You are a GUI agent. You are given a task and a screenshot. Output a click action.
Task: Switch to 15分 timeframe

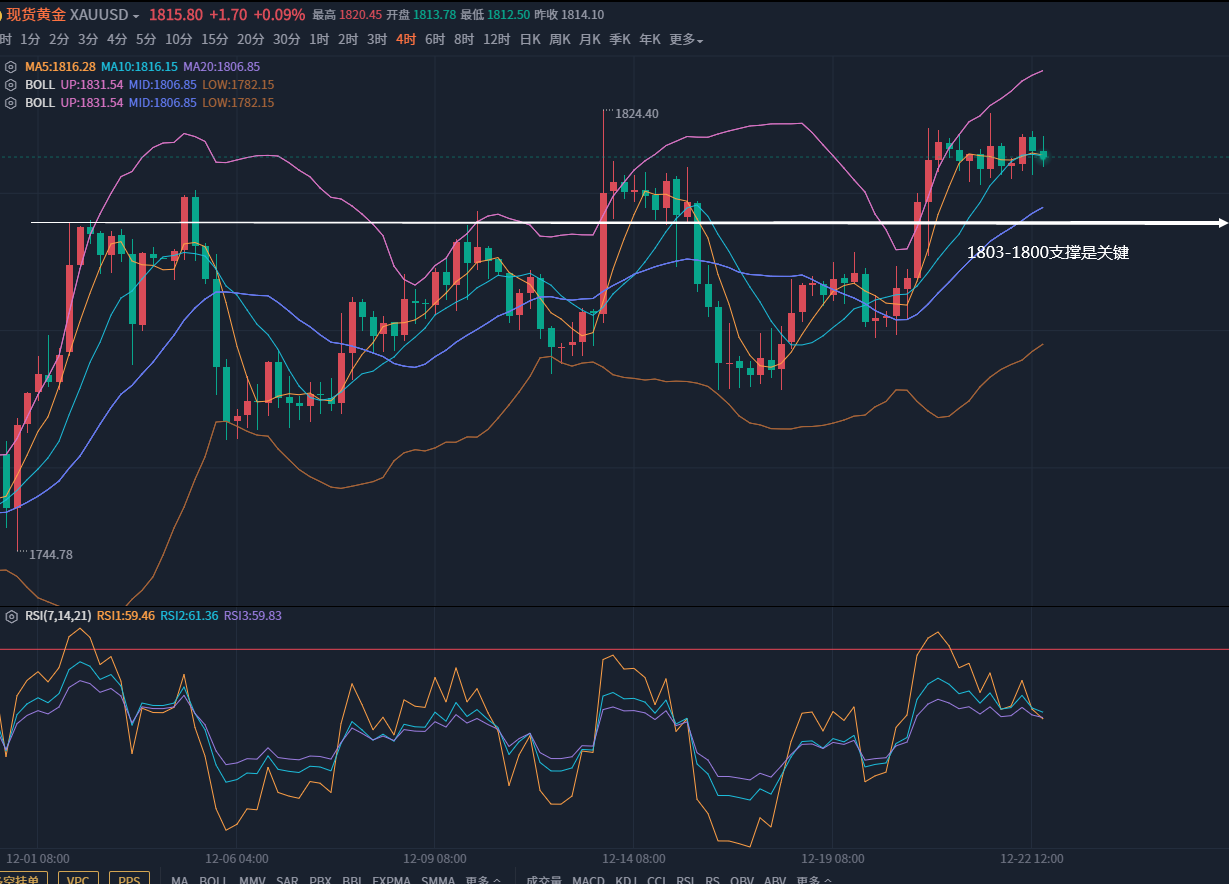(x=215, y=40)
